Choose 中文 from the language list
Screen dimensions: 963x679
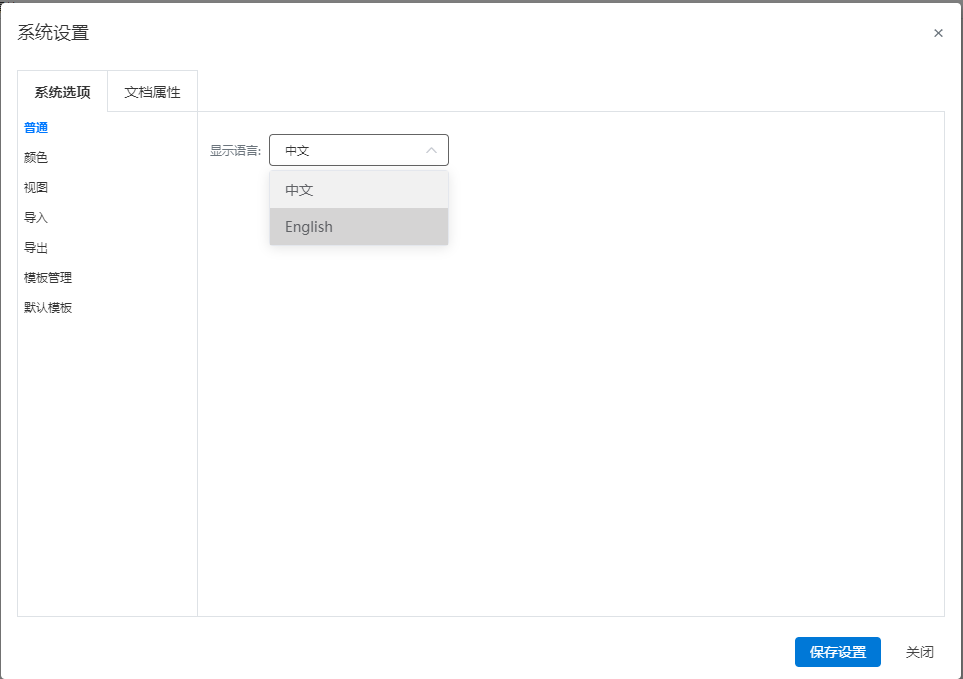coord(359,190)
